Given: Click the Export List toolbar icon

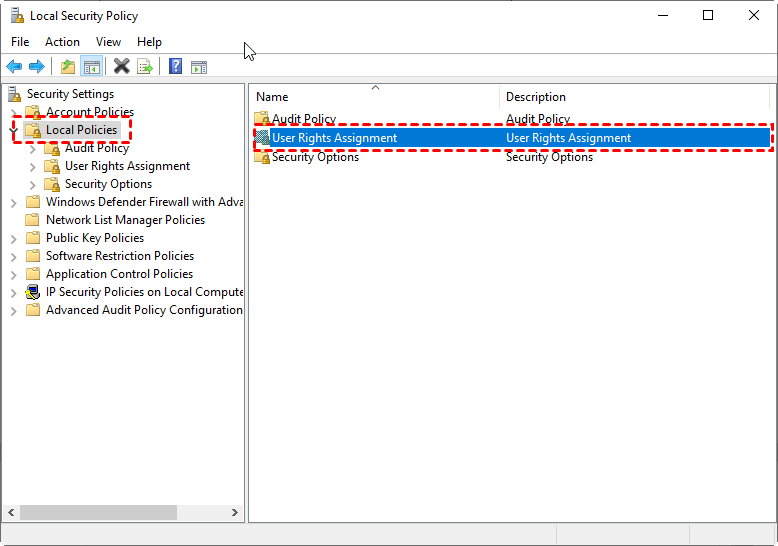Looking at the screenshot, I should pos(145,66).
